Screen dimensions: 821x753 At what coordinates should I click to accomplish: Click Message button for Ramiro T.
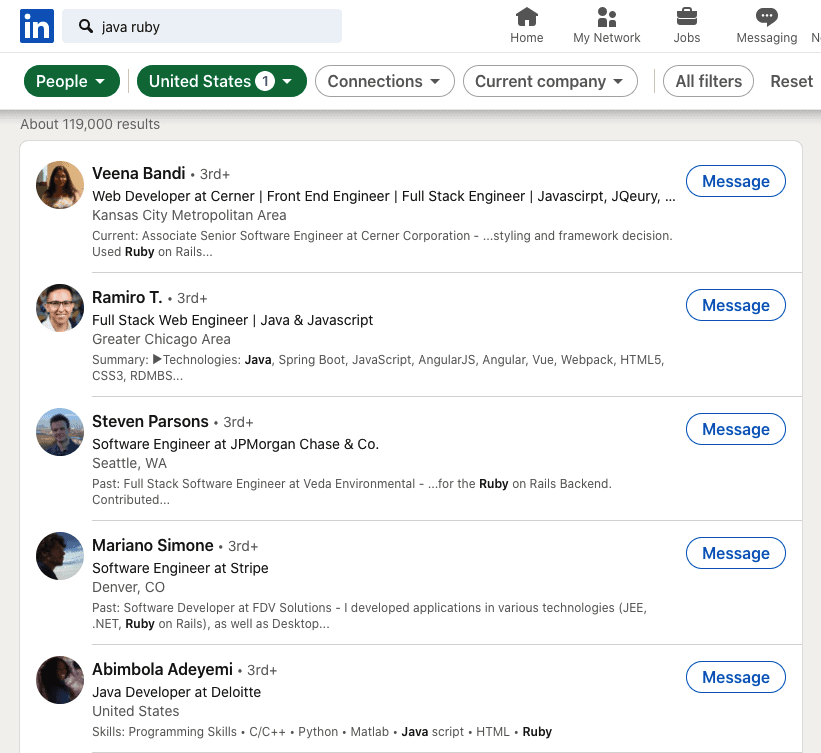point(735,305)
